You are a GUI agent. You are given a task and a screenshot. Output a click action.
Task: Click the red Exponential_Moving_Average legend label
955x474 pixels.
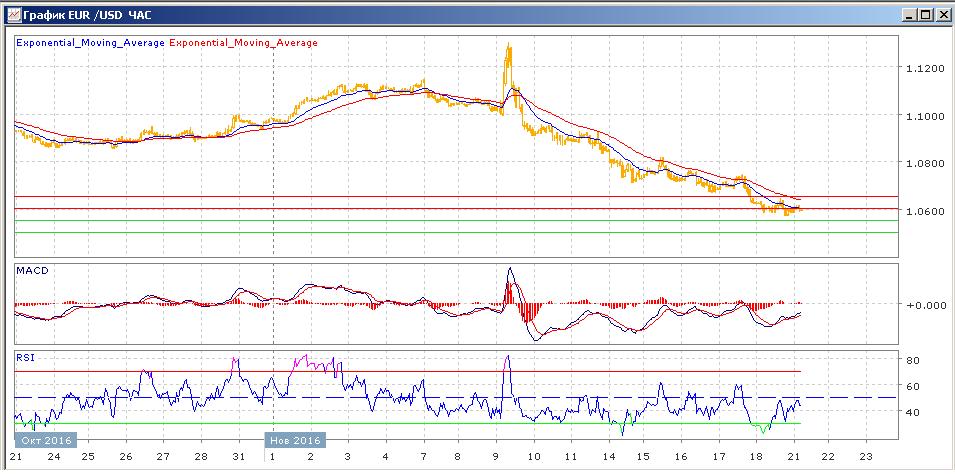[245, 43]
